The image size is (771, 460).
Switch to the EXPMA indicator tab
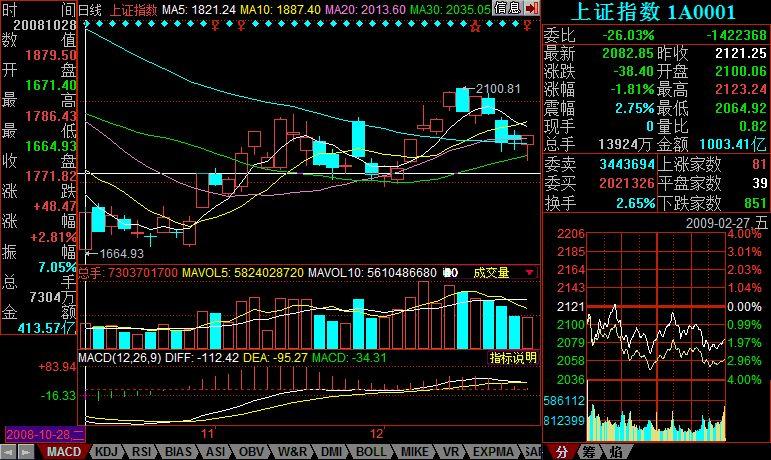(493, 452)
